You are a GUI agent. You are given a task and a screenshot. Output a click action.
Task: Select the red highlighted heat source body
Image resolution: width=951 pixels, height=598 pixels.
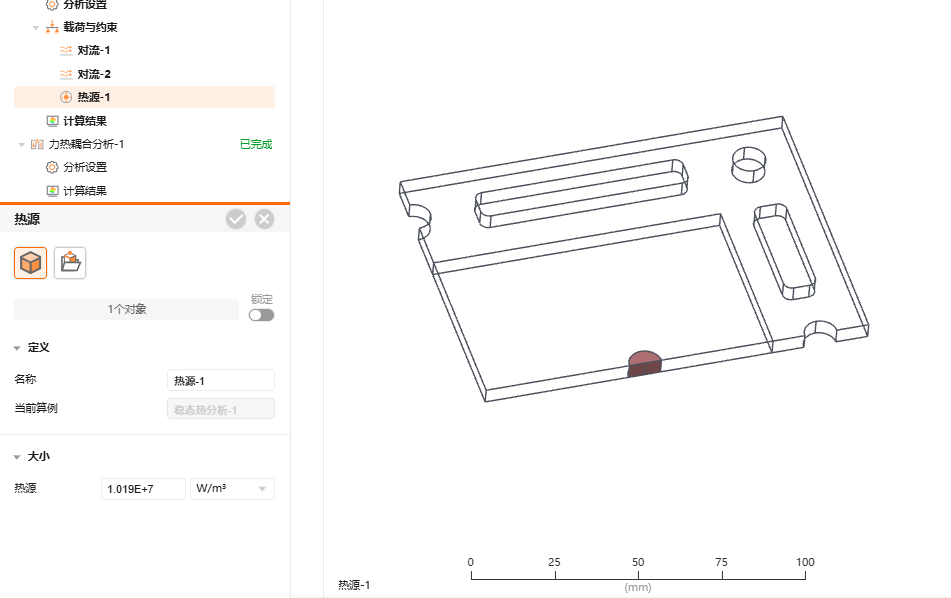(x=644, y=363)
